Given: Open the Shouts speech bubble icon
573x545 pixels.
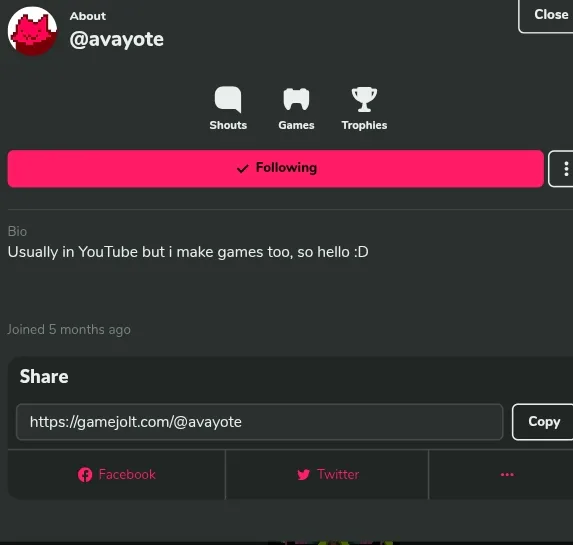Looking at the screenshot, I should [228, 99].
